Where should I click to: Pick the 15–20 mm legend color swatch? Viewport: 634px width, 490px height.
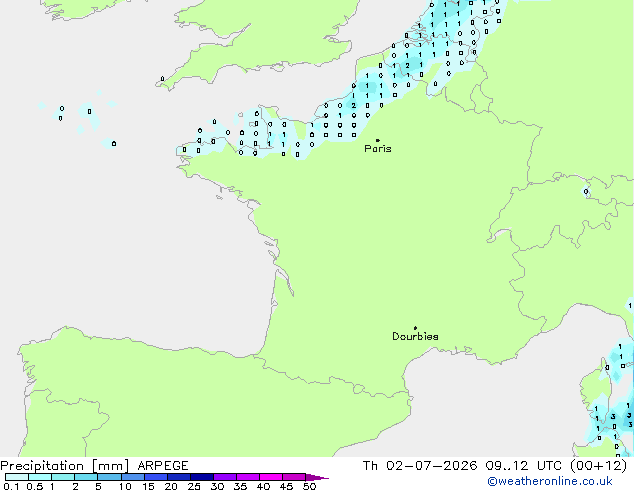pos(155,477)
